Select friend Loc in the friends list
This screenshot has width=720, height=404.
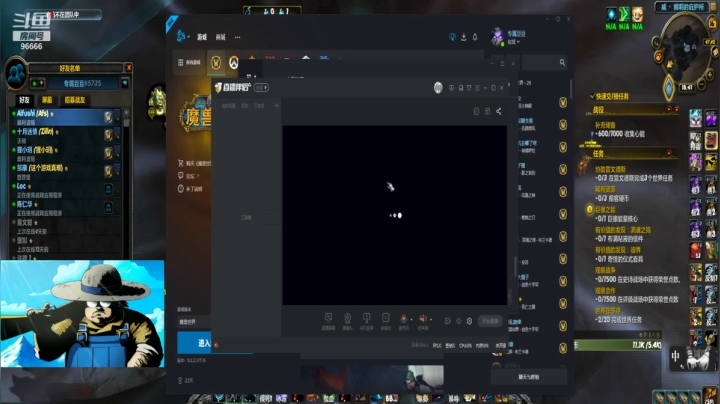pyautogui.click(x=65, y=190)
